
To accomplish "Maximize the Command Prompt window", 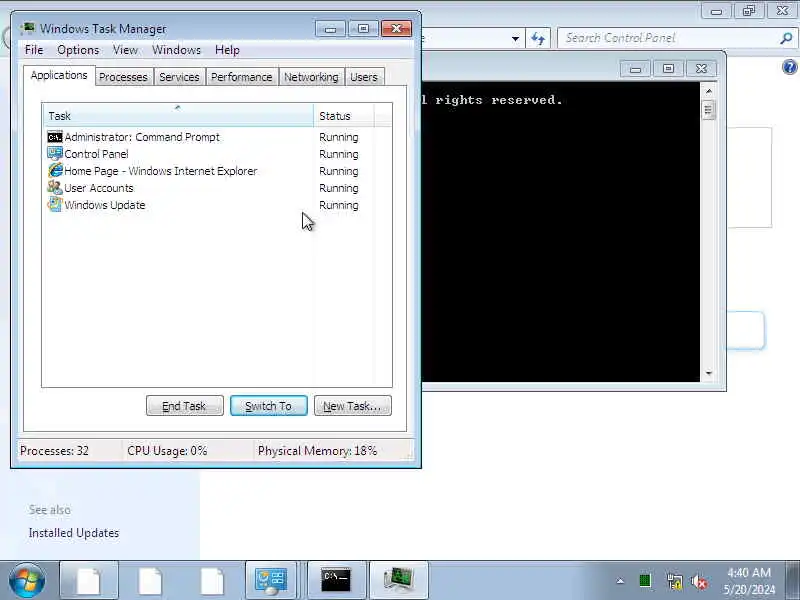I will point(668,69).
